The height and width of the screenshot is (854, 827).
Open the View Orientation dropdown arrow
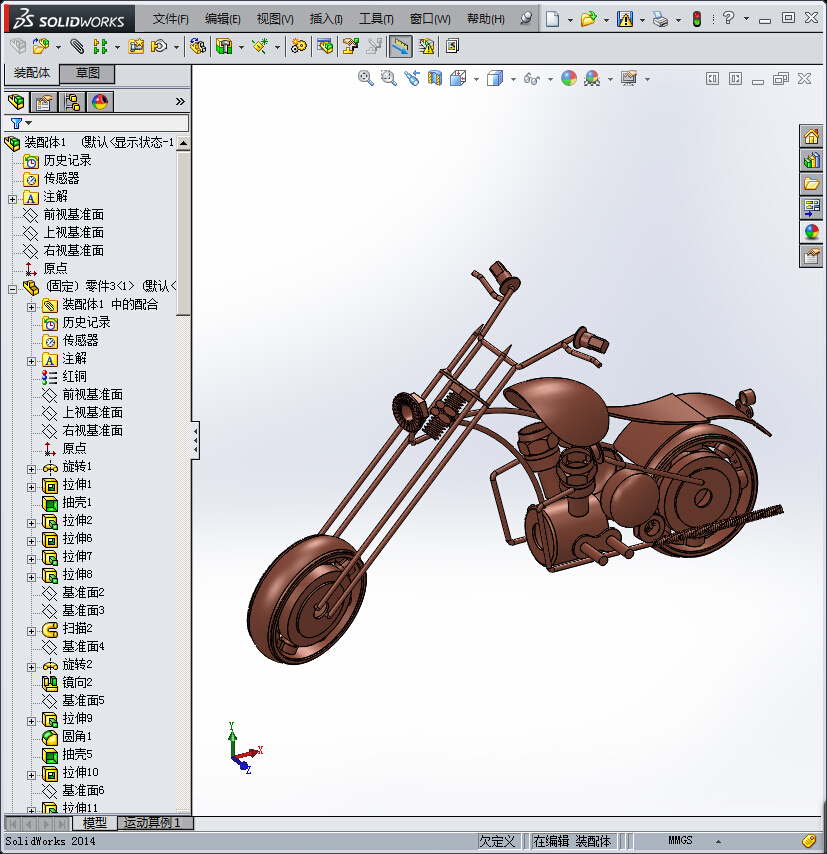click(x=477, y=80)
